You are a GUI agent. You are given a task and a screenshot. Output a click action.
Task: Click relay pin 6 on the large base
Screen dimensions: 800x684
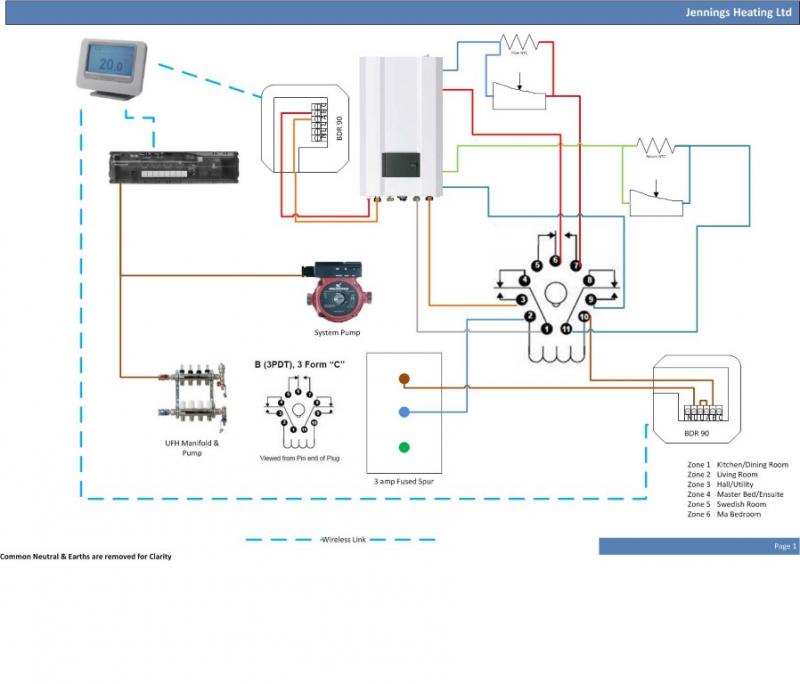click(x=556, y=260)
